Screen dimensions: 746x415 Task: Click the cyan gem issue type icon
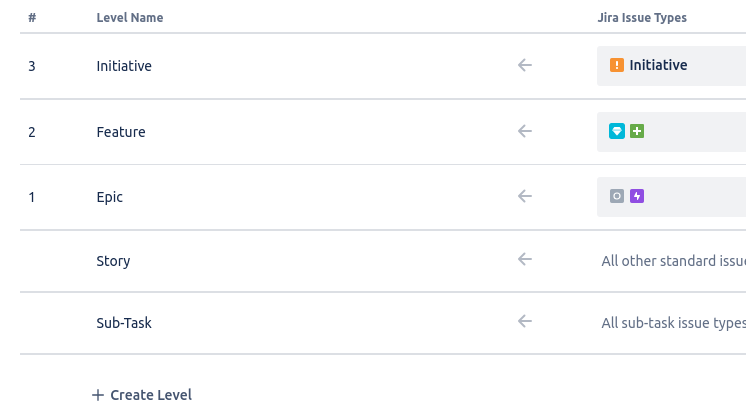click(x=617, y=131)
